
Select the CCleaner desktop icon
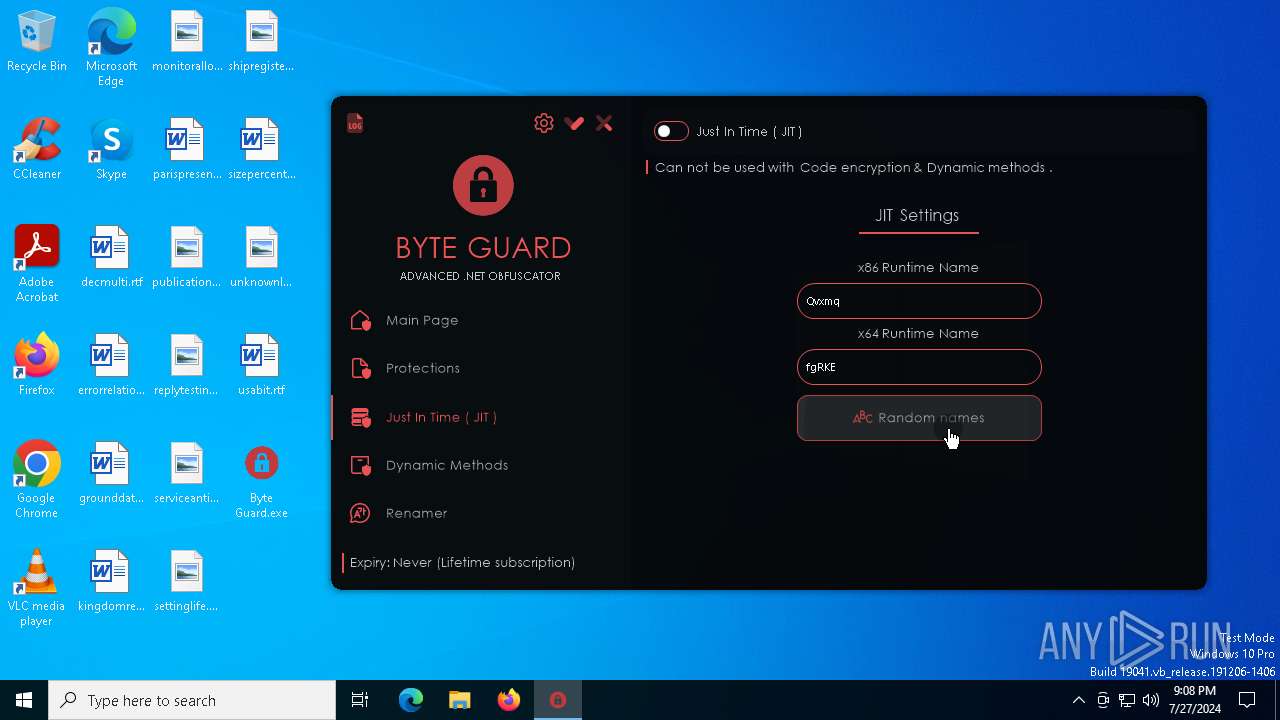(37, 150)
